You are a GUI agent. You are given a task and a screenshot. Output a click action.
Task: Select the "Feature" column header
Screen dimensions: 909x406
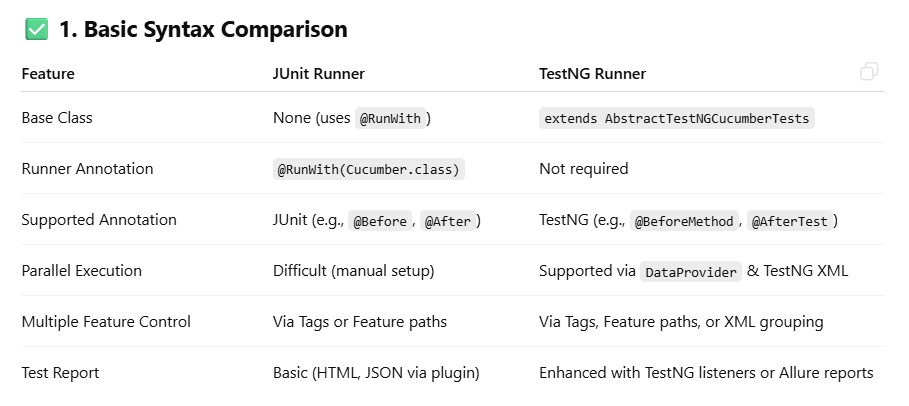(48, 74)
